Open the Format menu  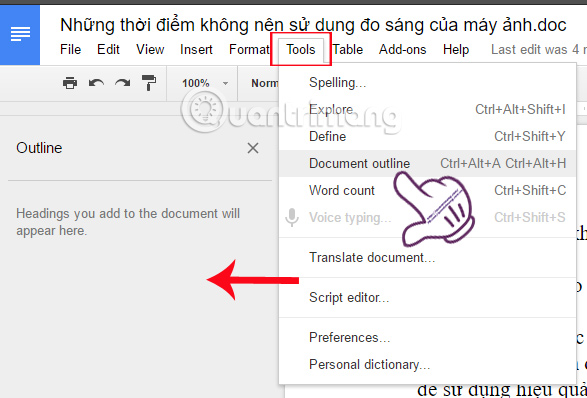(x=249, y=49)
